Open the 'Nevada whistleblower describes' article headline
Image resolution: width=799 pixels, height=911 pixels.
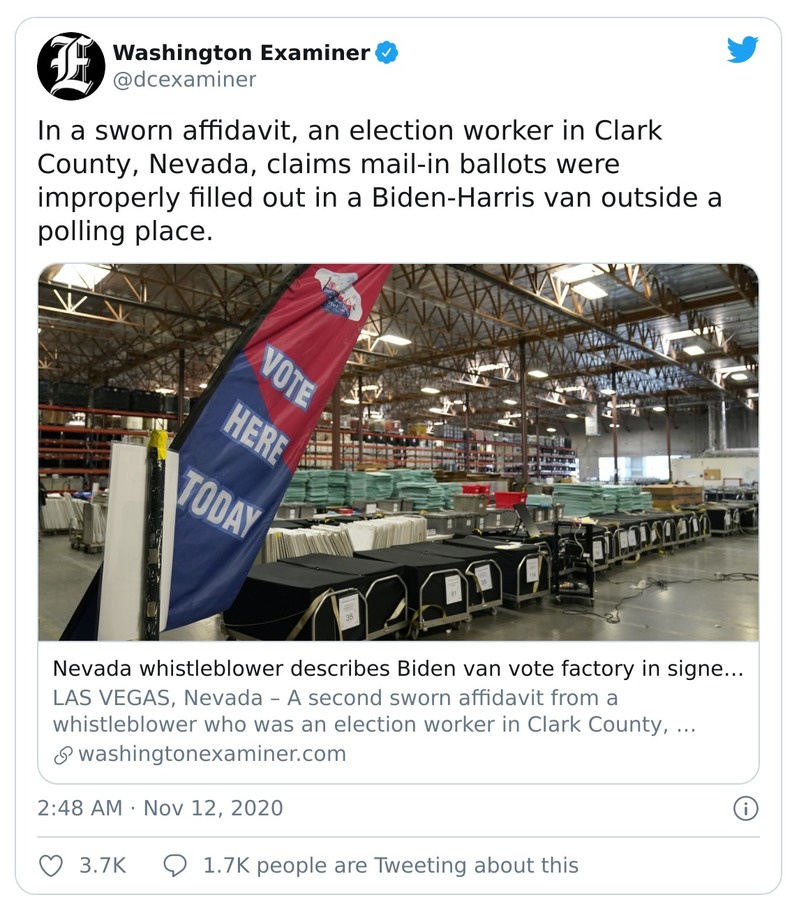(x=398, y=669)
